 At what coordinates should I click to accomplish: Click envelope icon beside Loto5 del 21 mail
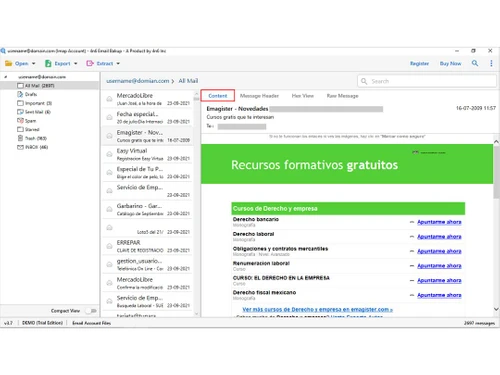pyautogui.click(x=109, y=228)
